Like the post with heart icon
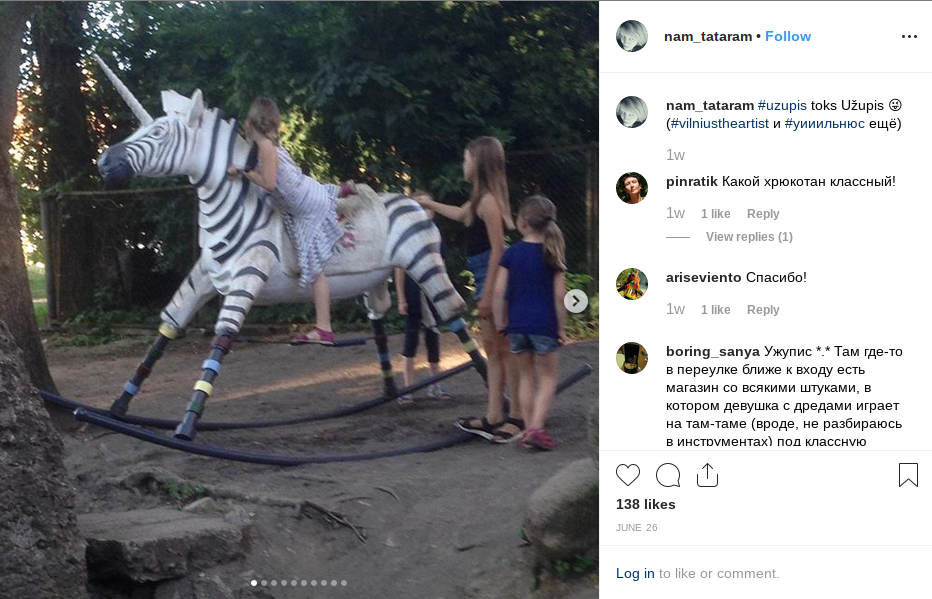 click(628, 475)
